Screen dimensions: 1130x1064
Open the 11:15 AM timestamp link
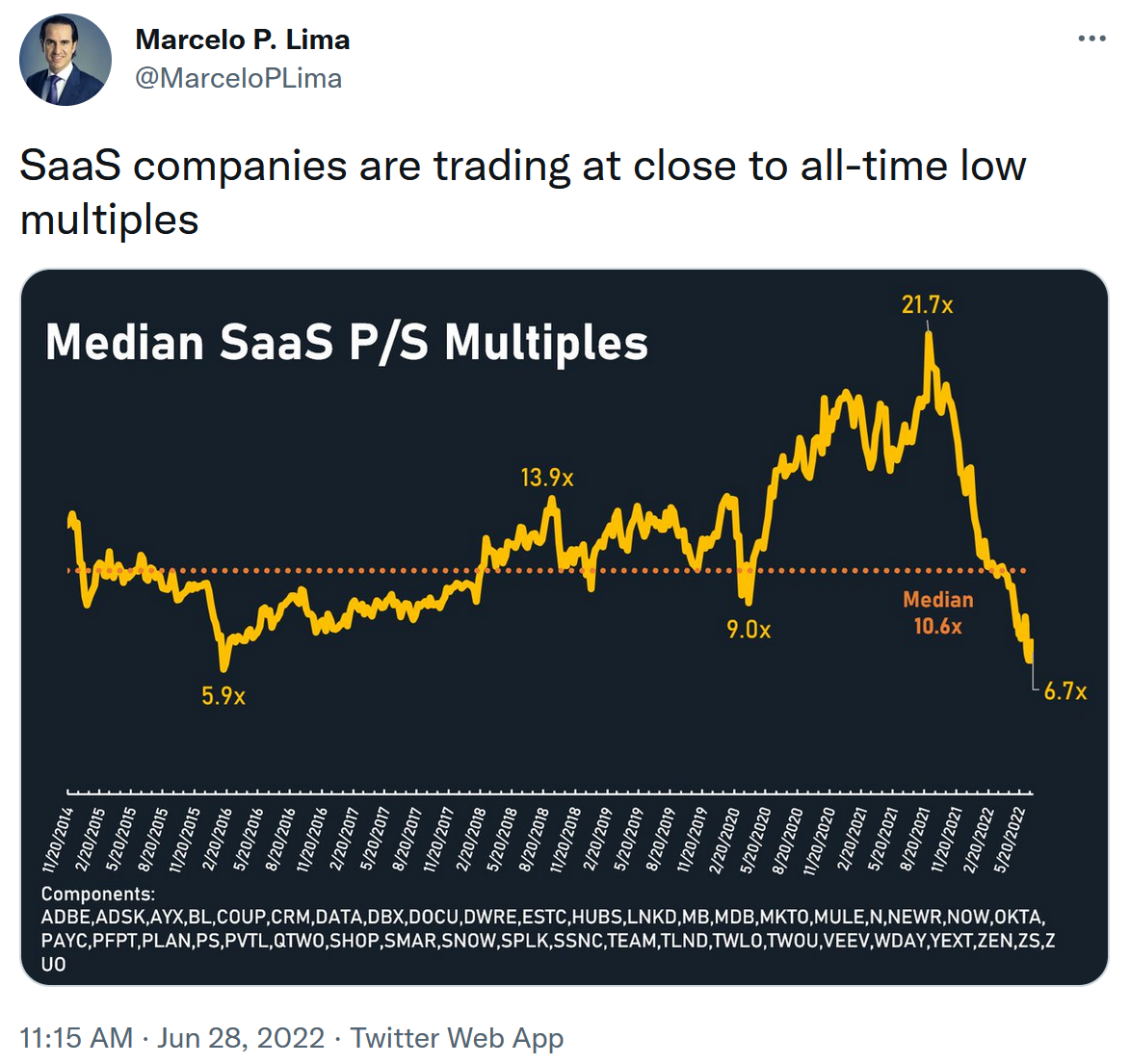76,1038
